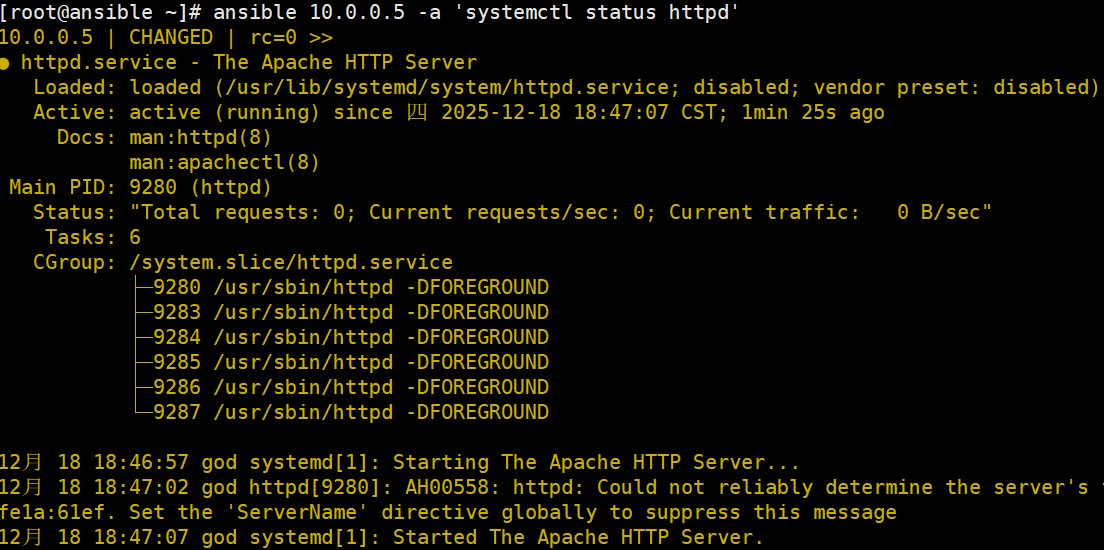Click the 'CHANGED' result status
The image size is (1104, 550).
(171, 37)
